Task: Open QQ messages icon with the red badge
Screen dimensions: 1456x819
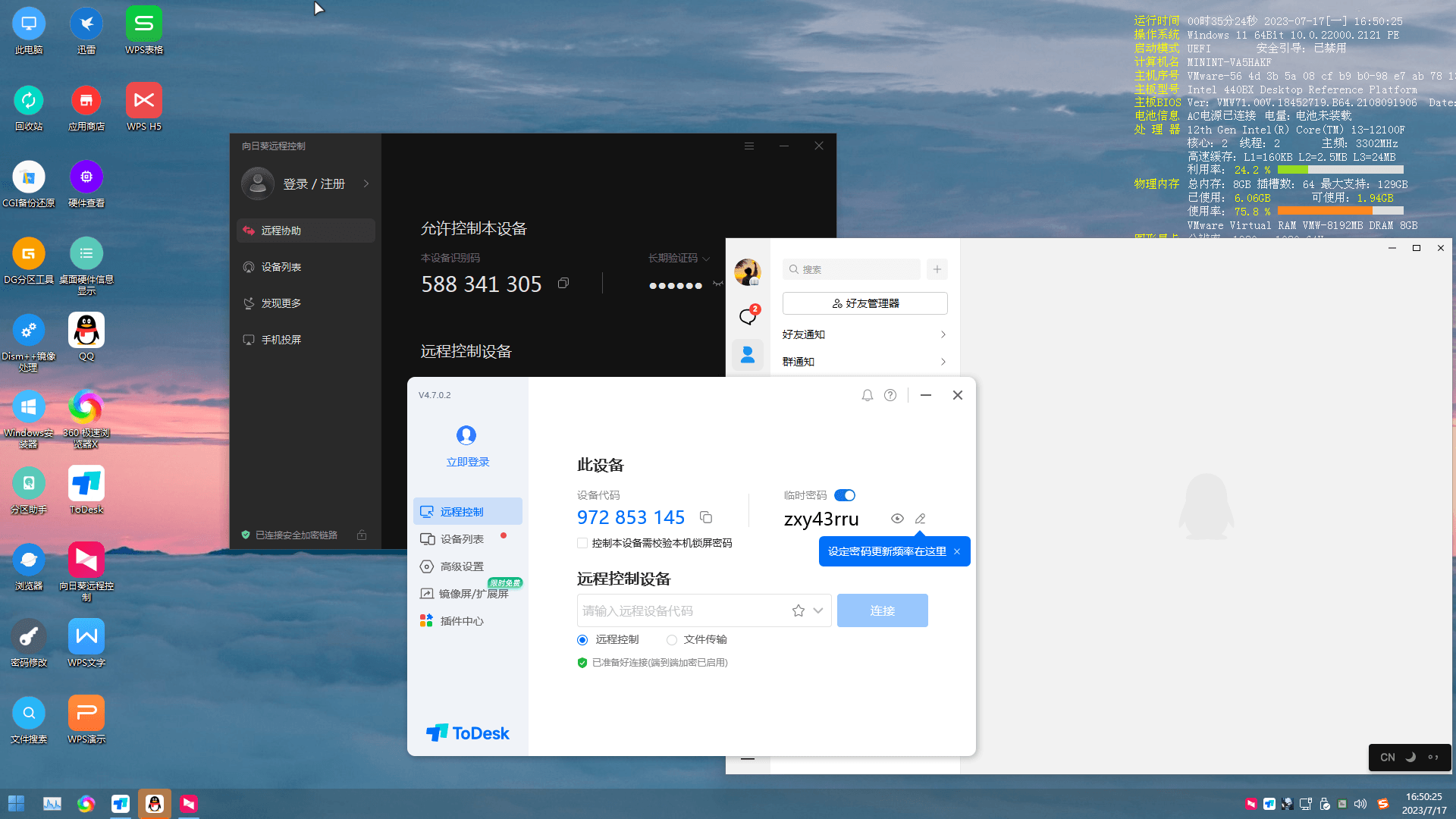Action: [x=748, y=315]
